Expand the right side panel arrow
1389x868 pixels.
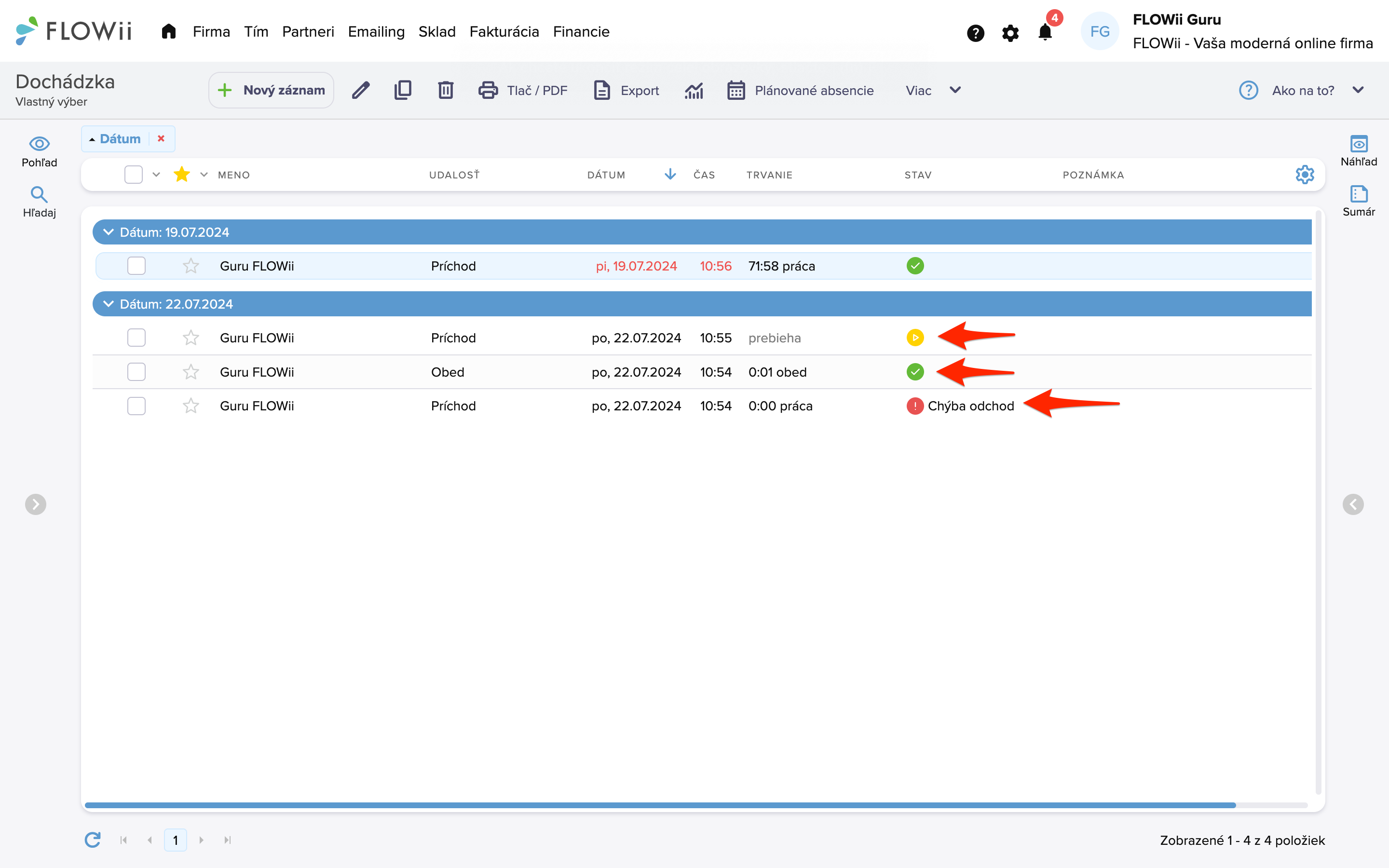pyautogui.click(x=1353, y=504)
